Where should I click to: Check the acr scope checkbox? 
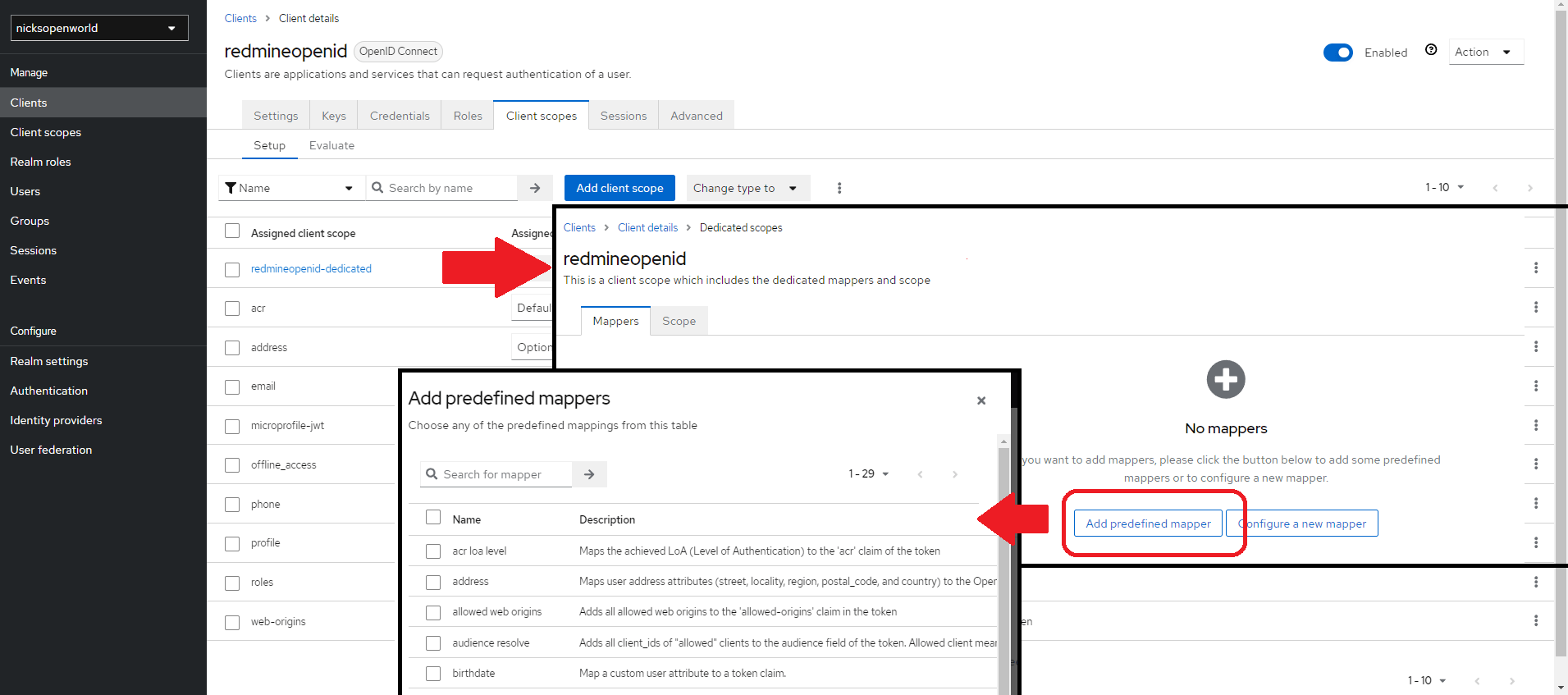[x=232, y=309]
